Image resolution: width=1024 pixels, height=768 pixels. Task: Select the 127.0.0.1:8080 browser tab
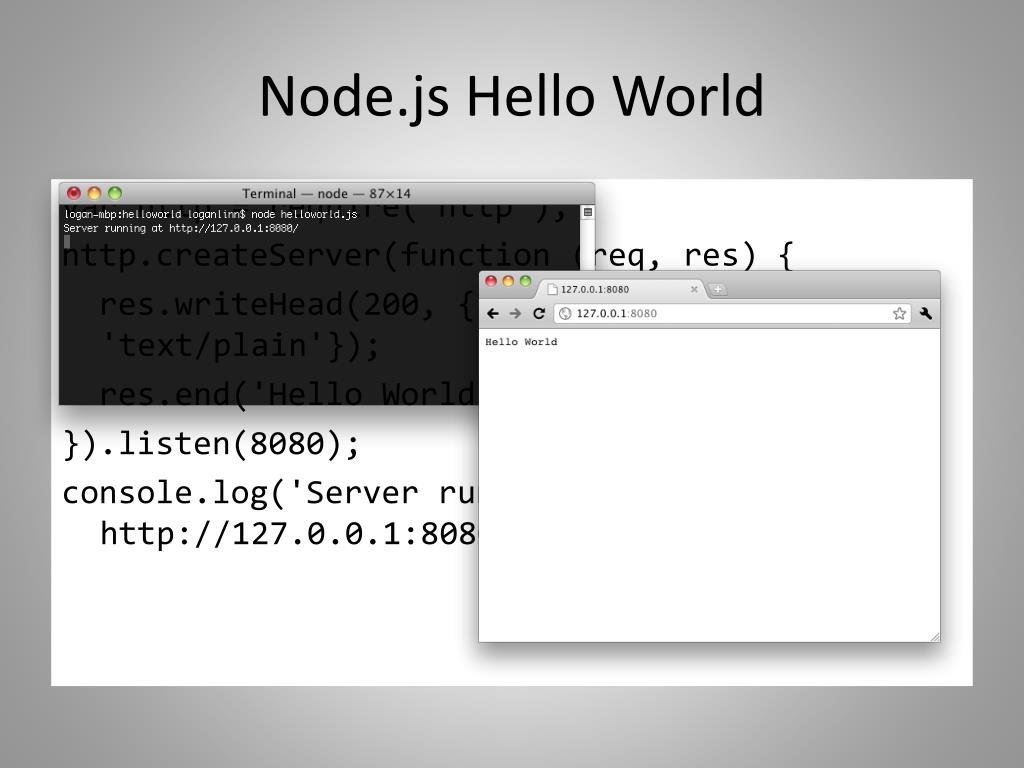click(x=620, y=289)
